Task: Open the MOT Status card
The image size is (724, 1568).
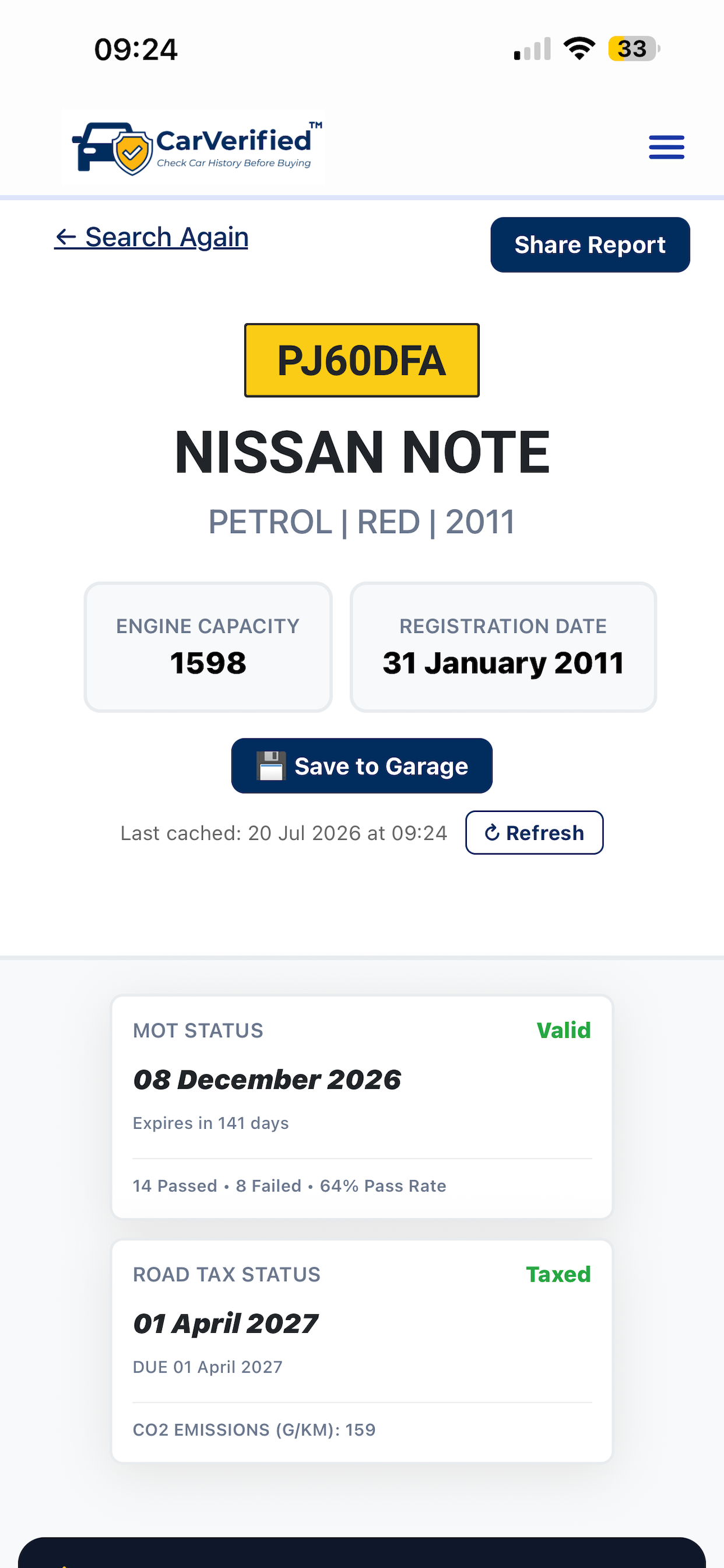Action: coord(362,1107)
